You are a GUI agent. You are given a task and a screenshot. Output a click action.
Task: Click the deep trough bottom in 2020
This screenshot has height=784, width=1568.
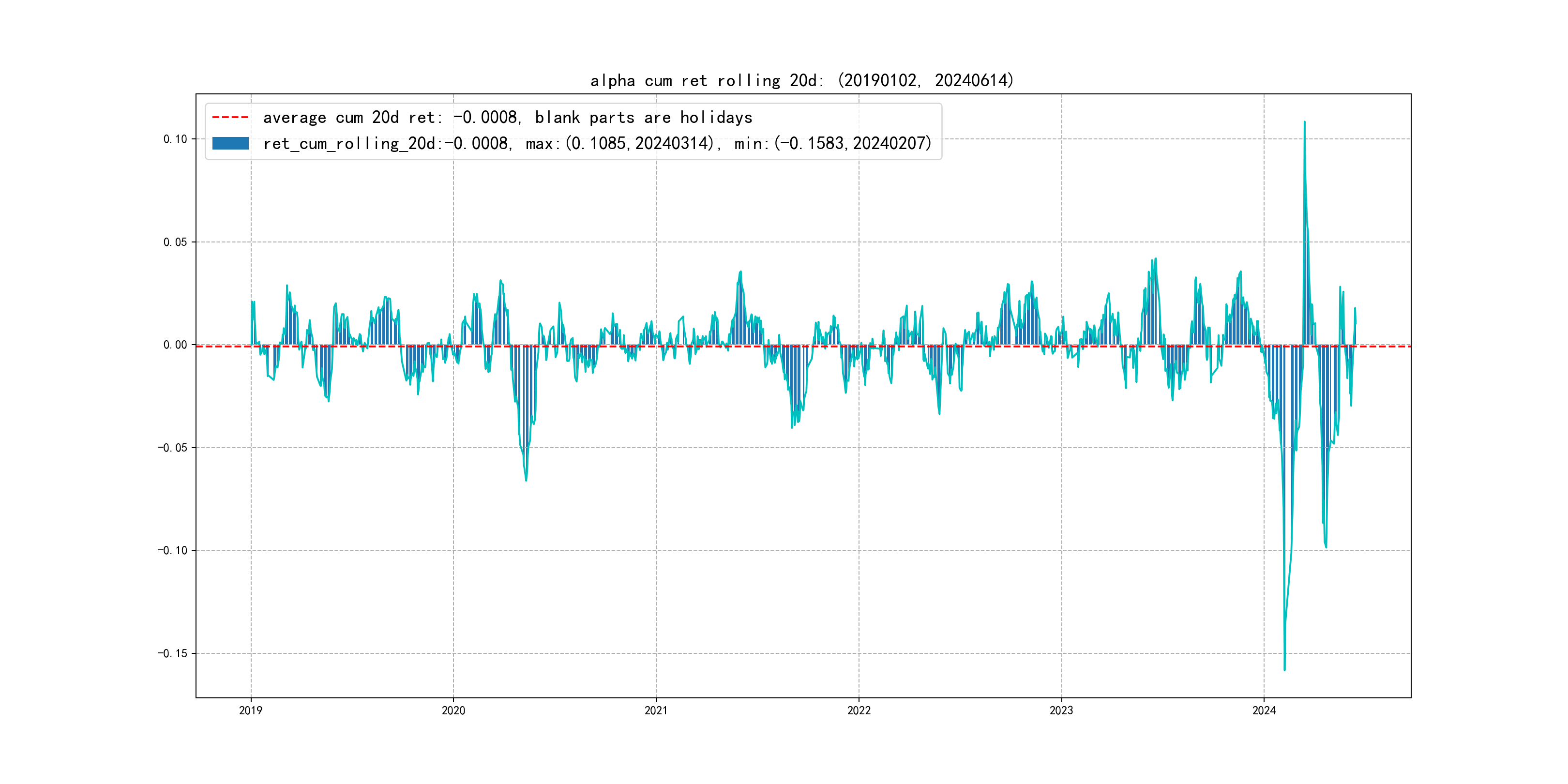pyautogui.click(x=526, y=480)
